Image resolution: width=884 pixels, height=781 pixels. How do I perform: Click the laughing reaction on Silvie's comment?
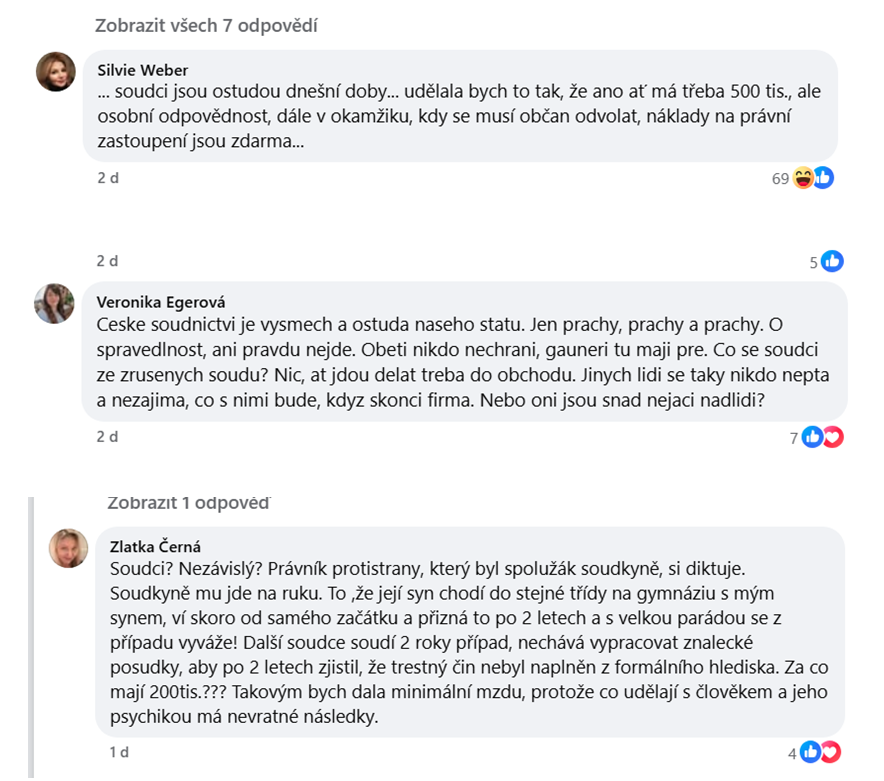point(804,178)
